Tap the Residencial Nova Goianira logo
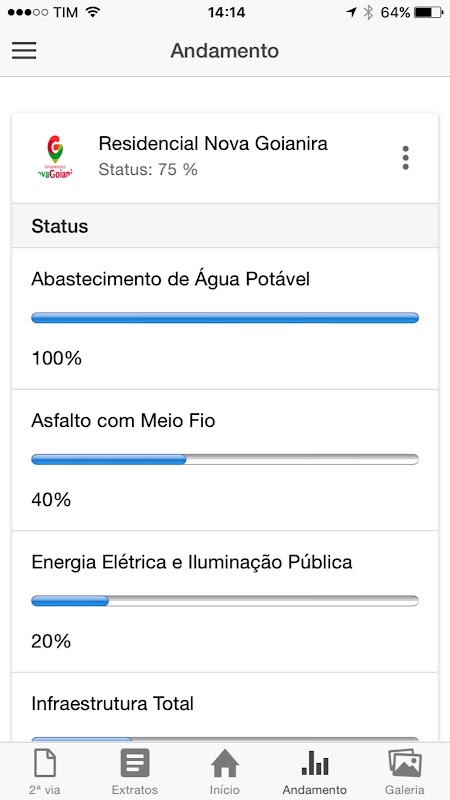The image size is (450, 800). (x=55, y=157)
